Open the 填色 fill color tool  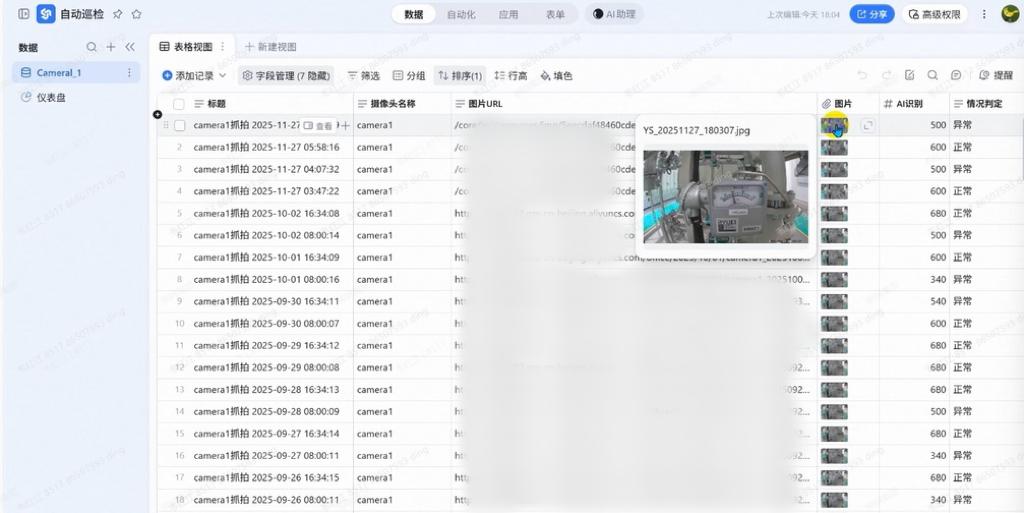click(x=556, y=76)
